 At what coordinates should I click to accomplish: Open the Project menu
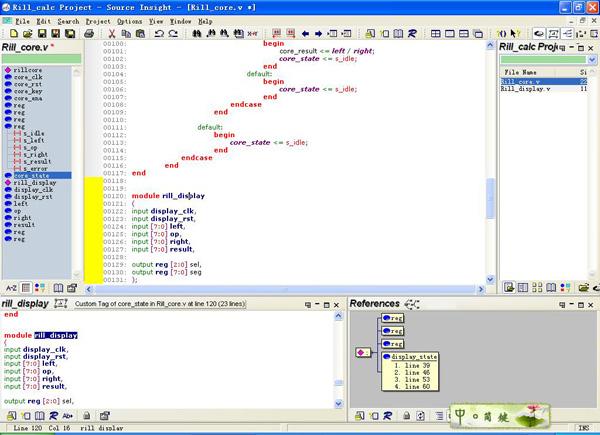[98, 20]
